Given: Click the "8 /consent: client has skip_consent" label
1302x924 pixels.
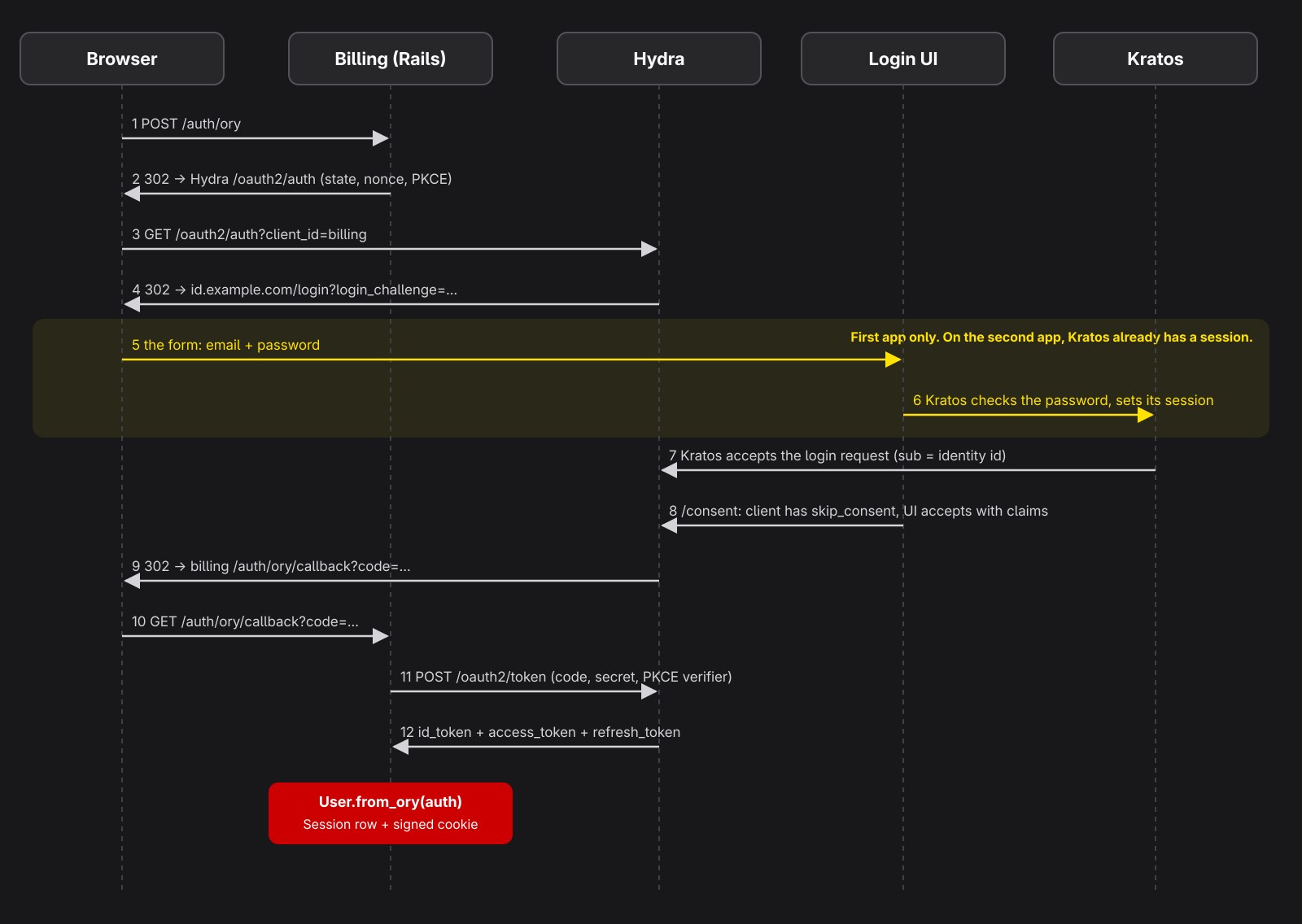Looking at the screenshot, I should point(859,511).
